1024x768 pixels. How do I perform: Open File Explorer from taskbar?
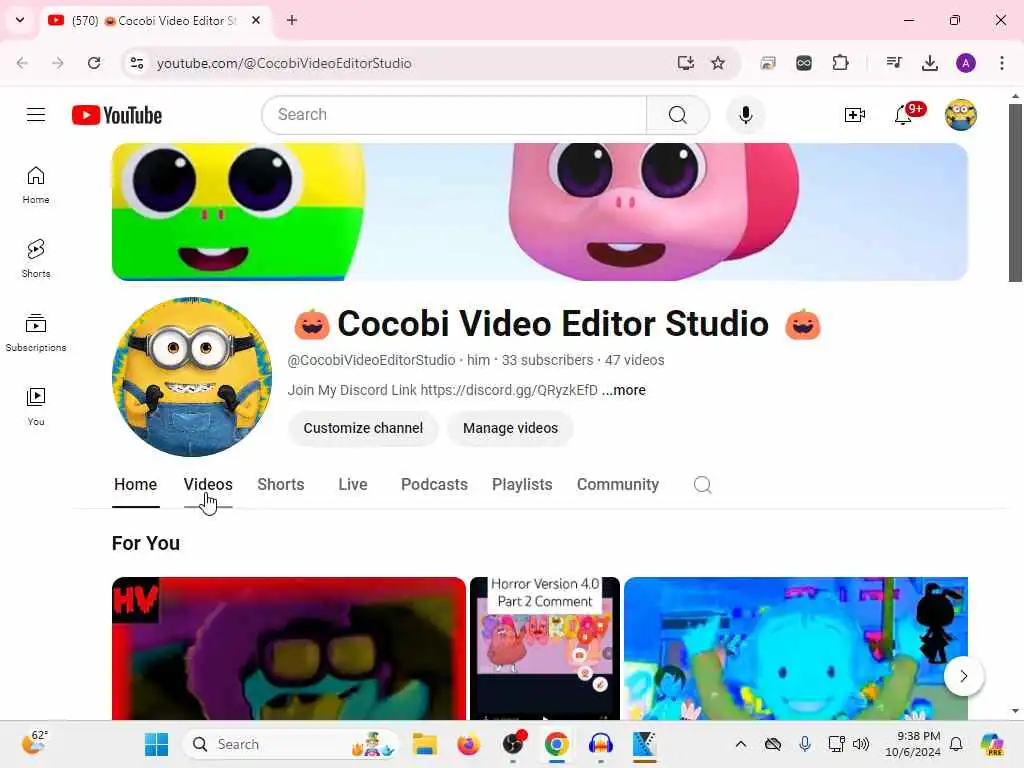click(424, 744)
